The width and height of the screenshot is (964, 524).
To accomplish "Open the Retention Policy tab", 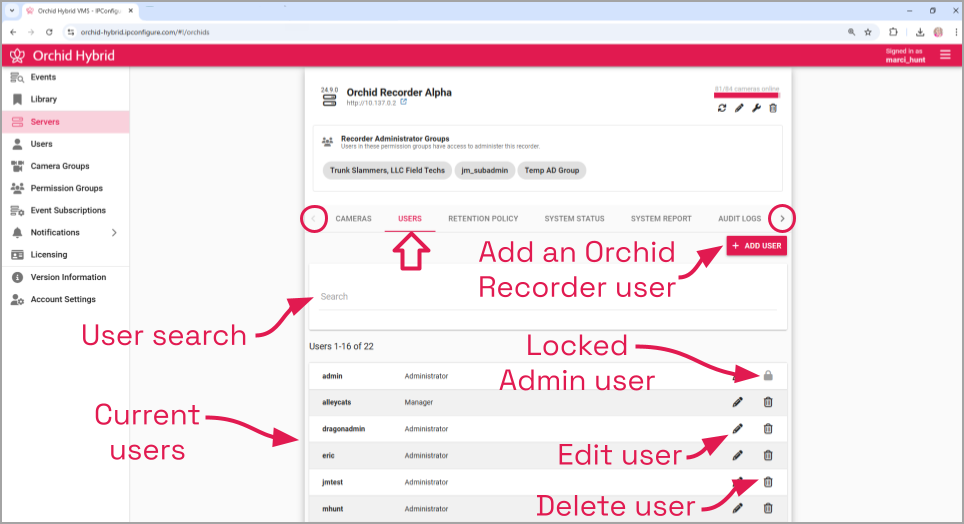I will pos(483,218).
